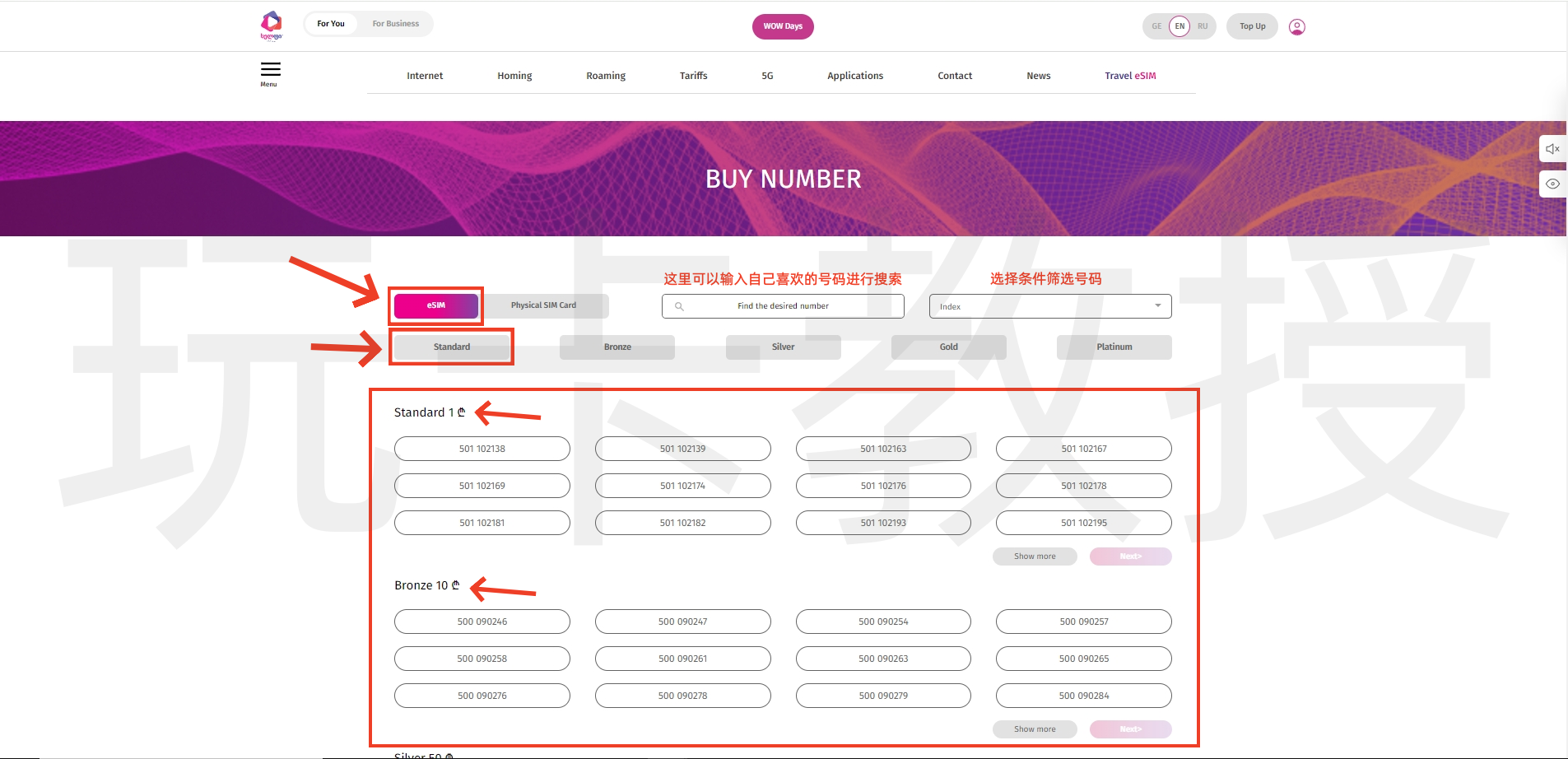Click the search magnifier icon
This screenshot has height=759, width=1568.
(679, 306)
